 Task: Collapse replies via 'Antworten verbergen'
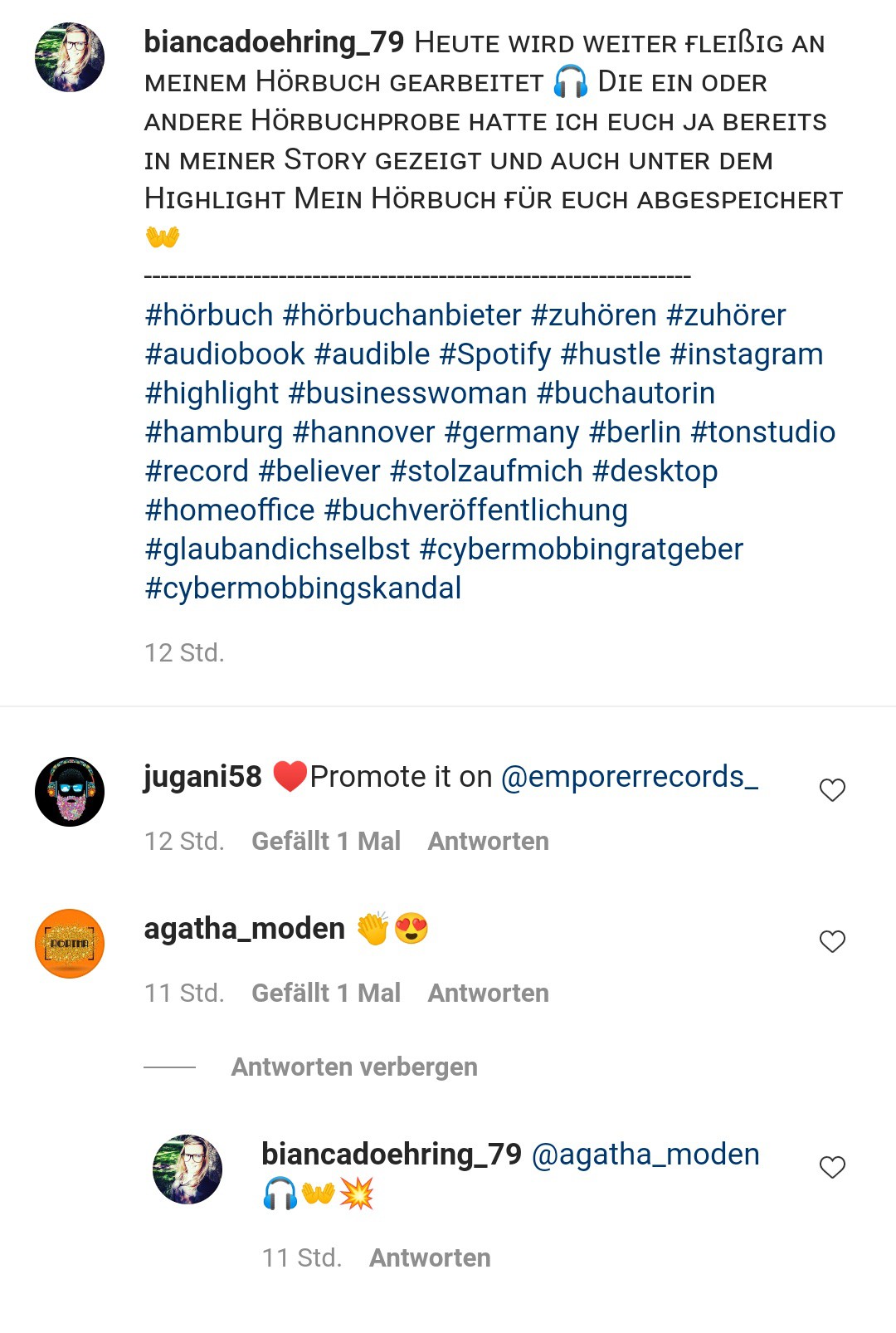tap(354, 1067)
